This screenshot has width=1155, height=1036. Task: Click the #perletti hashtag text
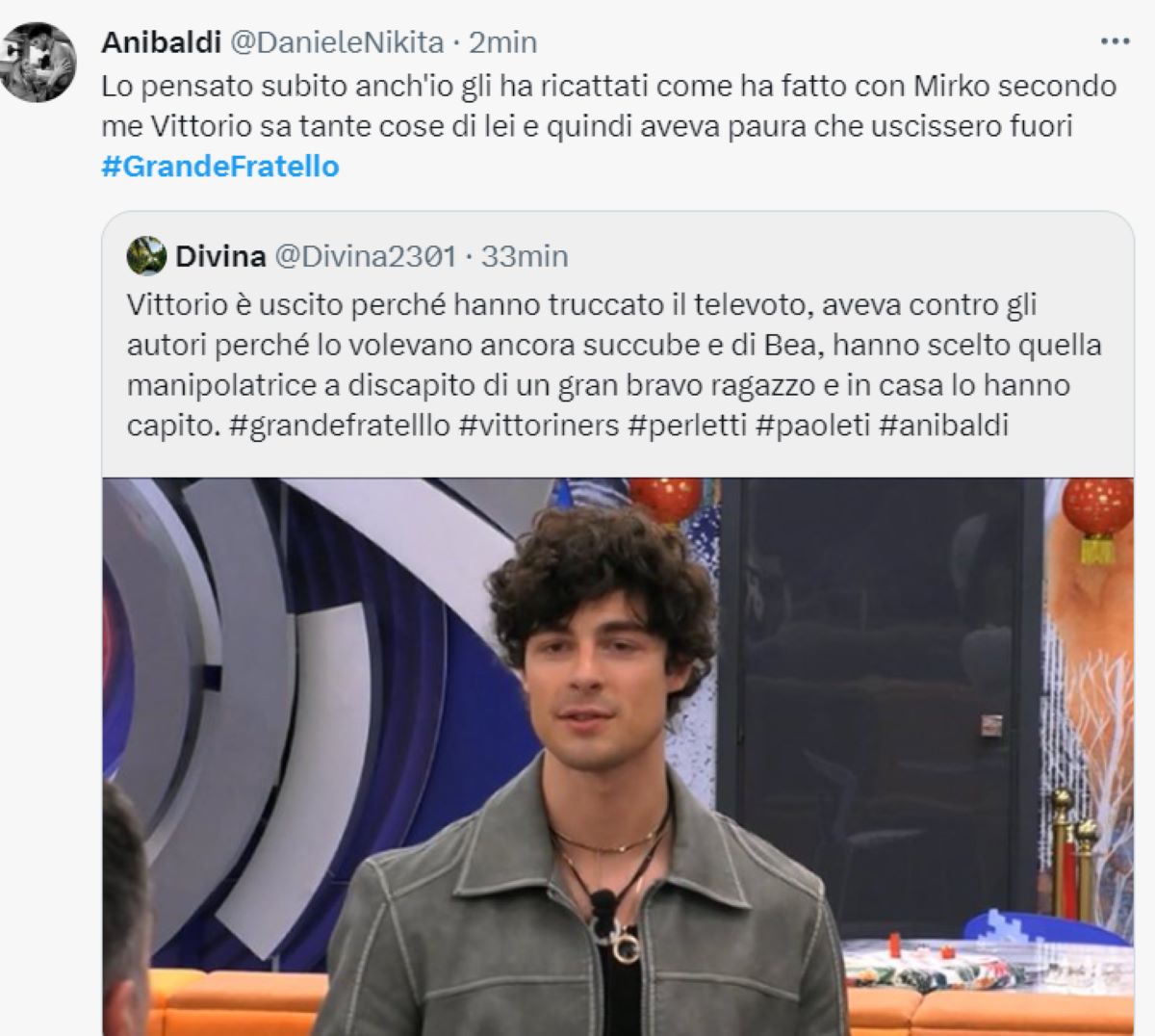[688, 425]
